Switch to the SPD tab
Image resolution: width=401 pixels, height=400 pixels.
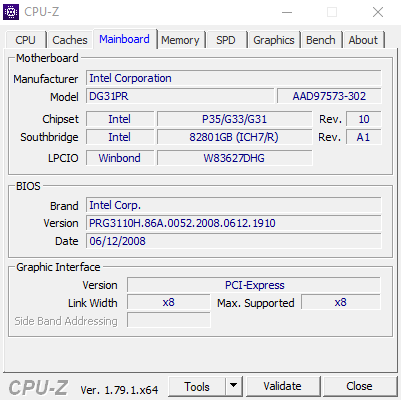click(226, 40)
